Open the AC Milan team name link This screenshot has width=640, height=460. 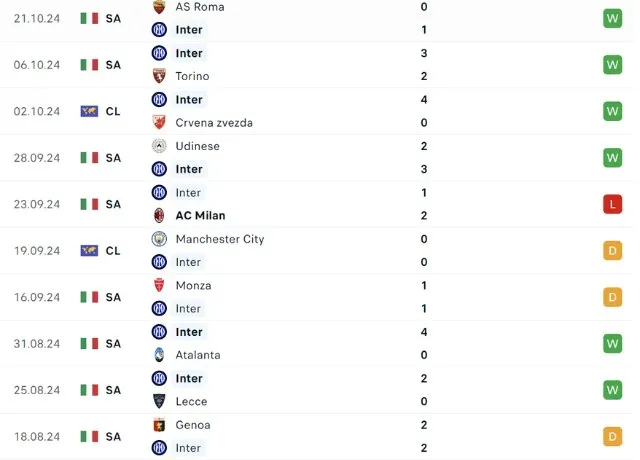[x=200, y=216]
